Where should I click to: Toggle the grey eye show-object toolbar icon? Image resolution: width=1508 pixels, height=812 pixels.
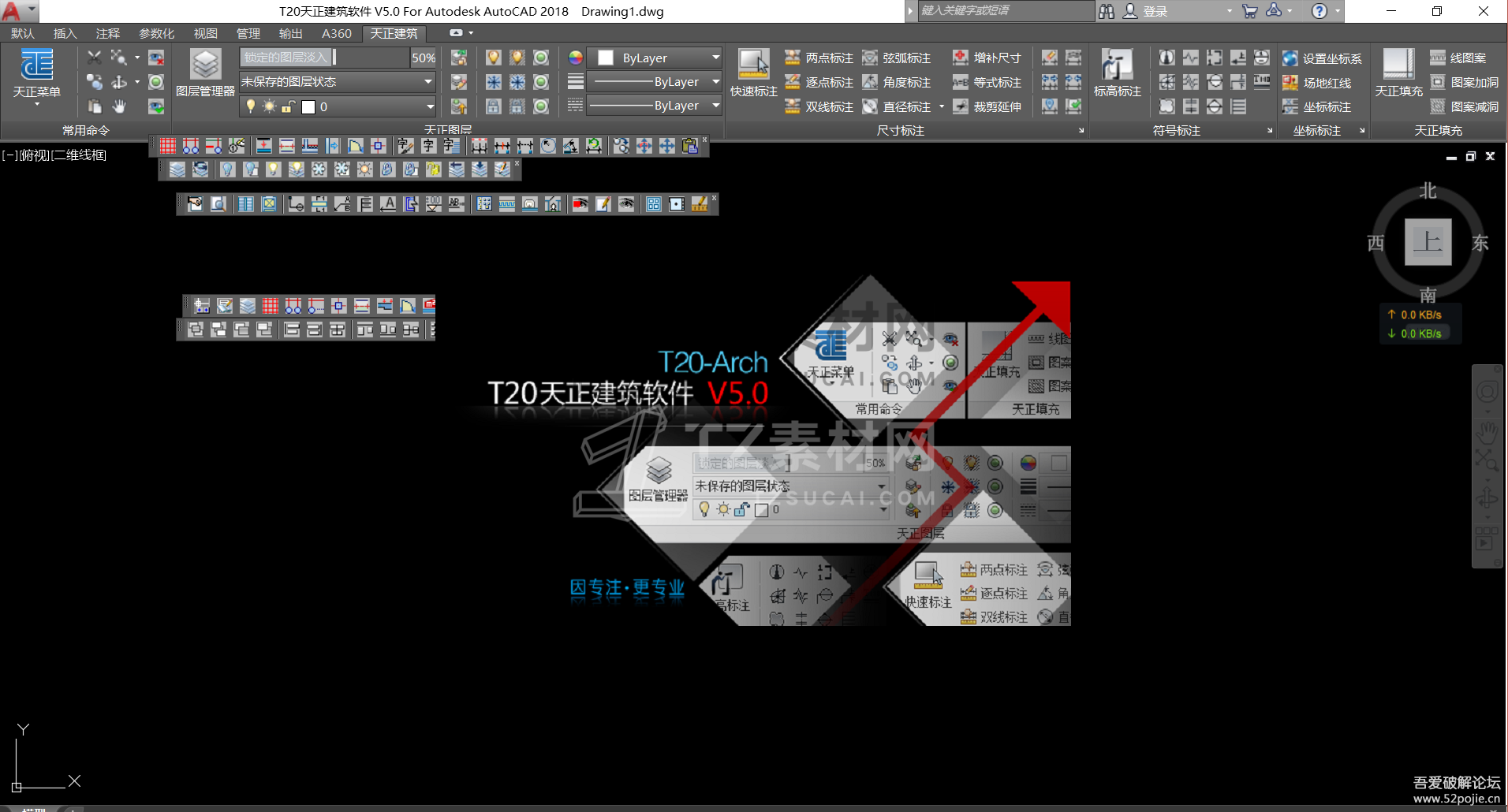(x=626, y=204)
